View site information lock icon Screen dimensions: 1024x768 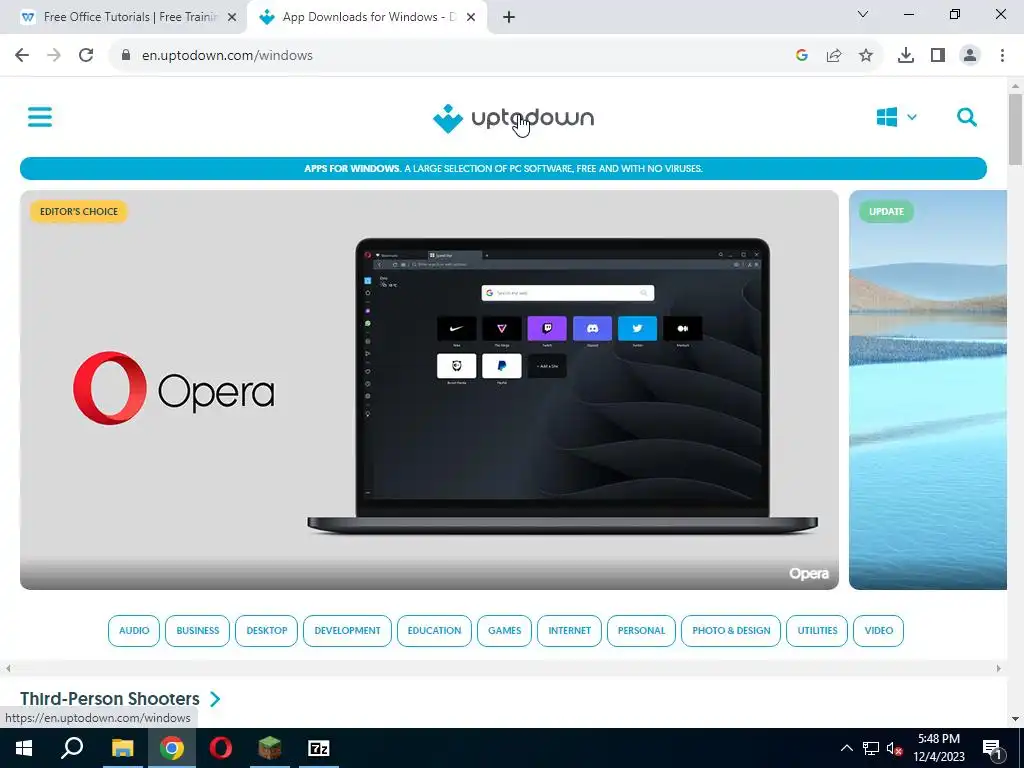[x=126, y=56]
